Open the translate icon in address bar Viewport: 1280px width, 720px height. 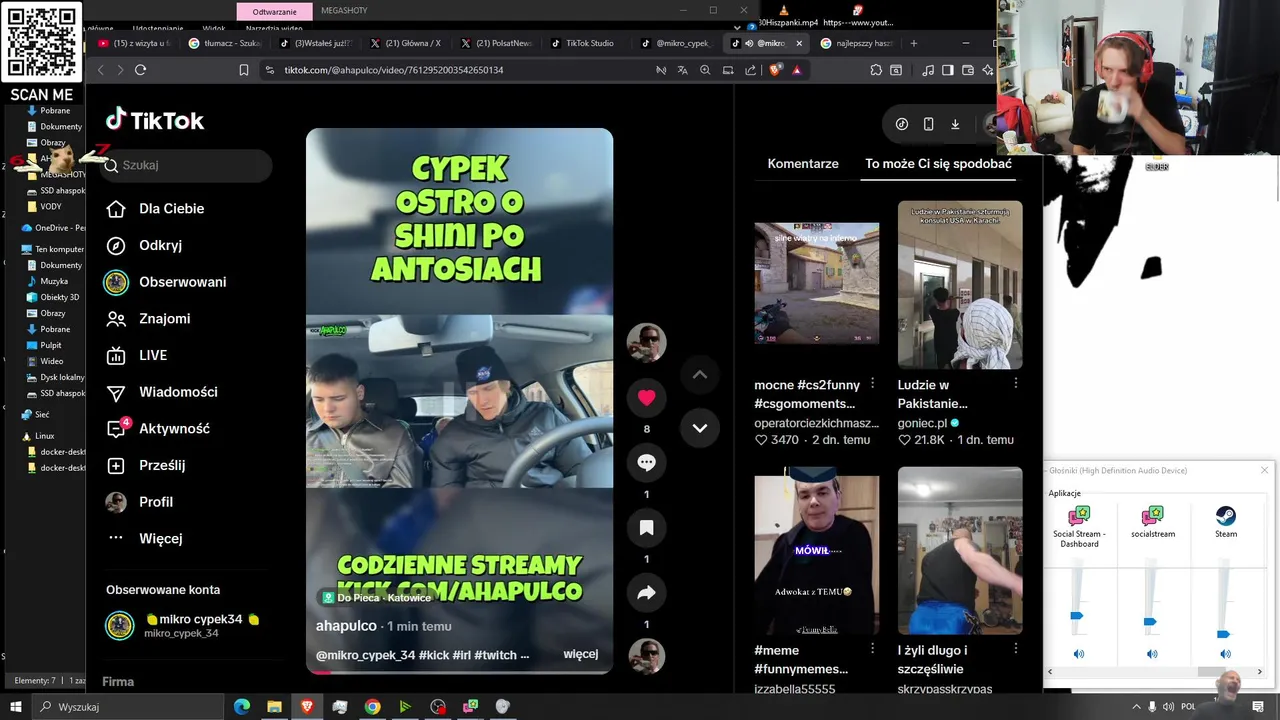click(x=682, y=70)
